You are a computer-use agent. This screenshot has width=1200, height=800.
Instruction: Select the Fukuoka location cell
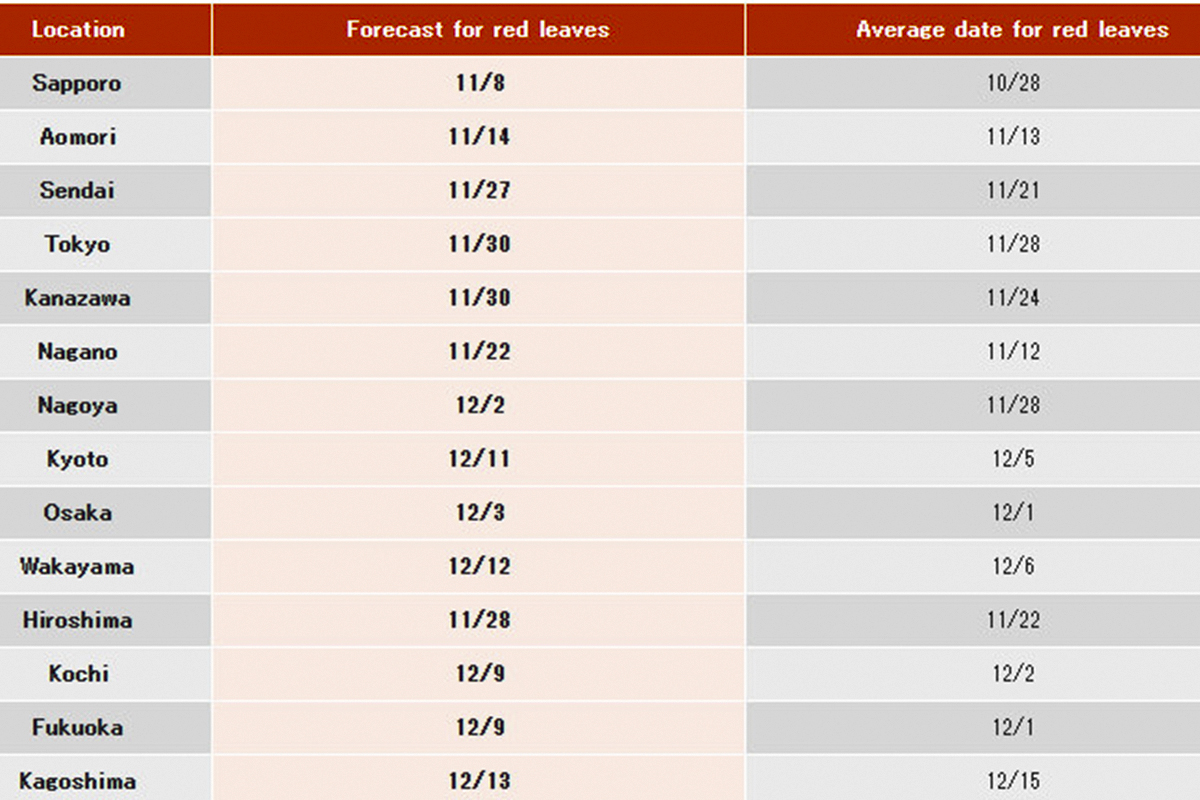(78, 728)
